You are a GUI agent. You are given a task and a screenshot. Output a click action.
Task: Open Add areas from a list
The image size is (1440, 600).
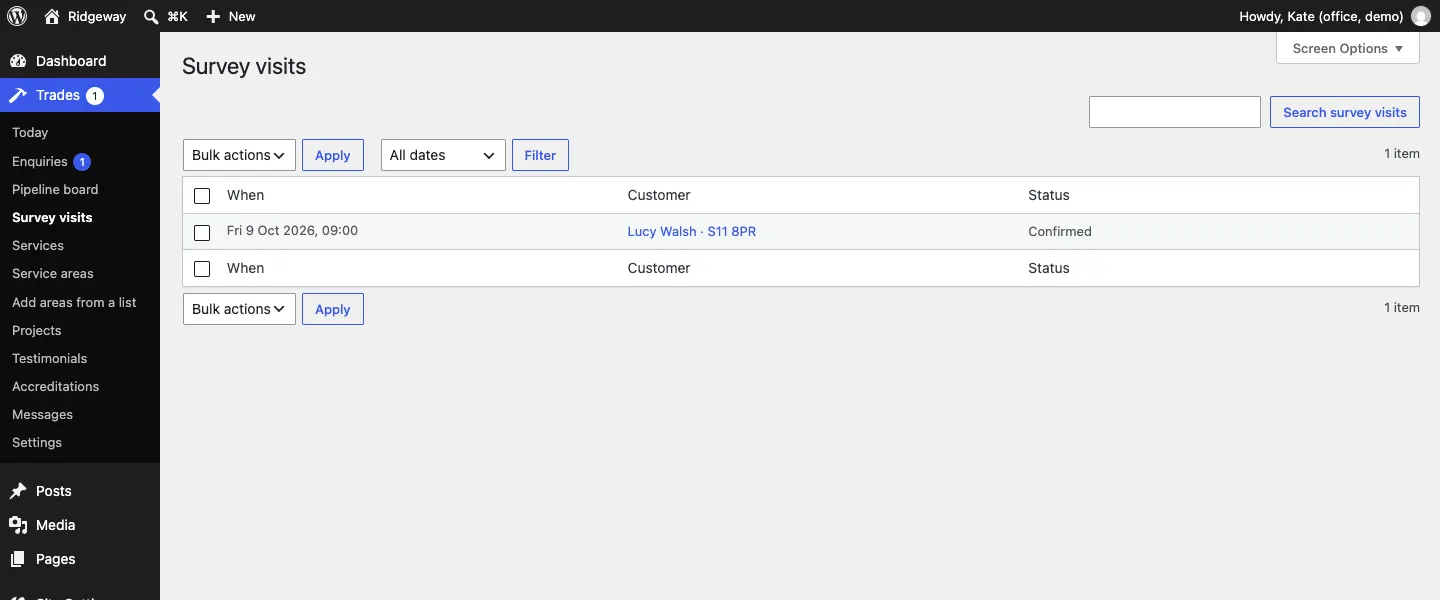[74, 302]
